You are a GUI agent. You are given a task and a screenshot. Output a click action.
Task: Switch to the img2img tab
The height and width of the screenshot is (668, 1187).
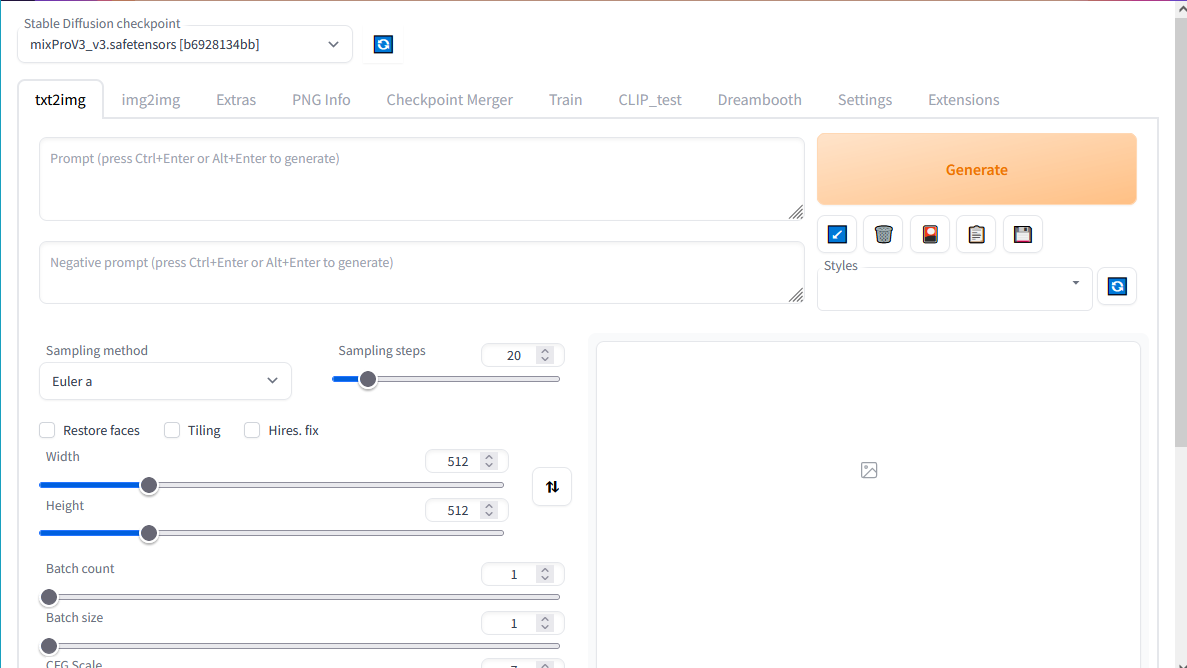[x=151, y=100]
